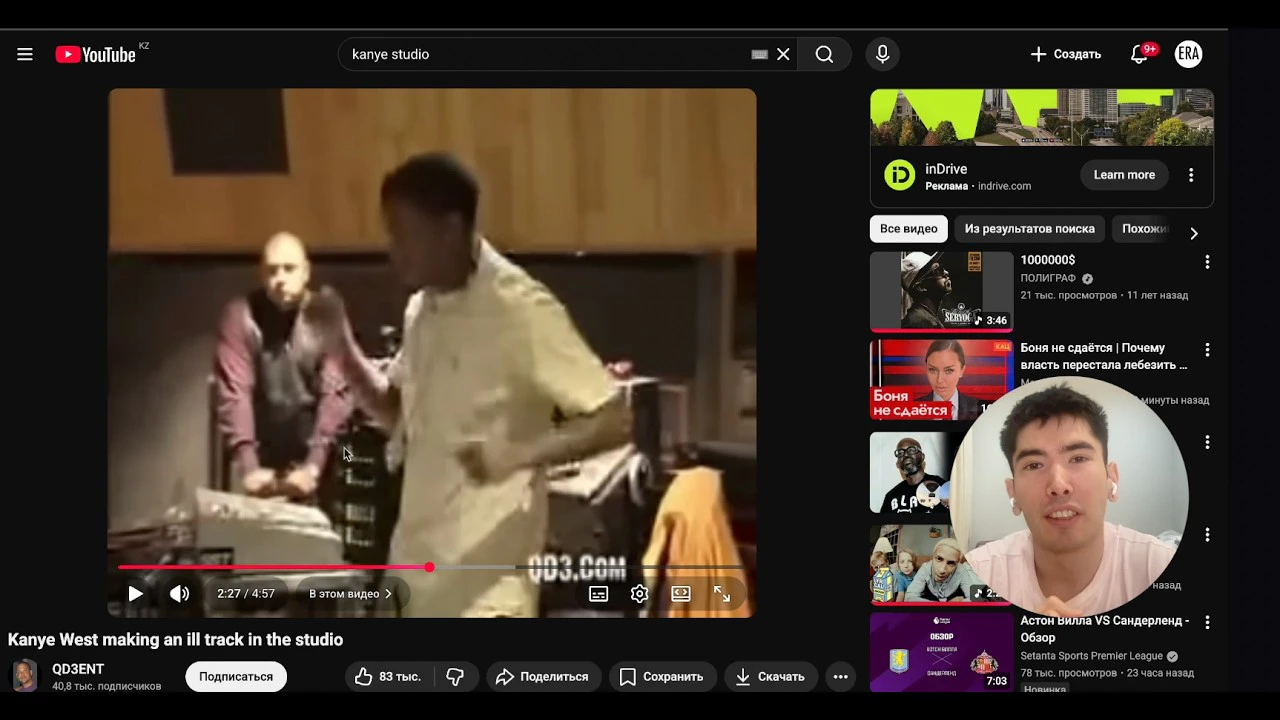Open options for the 1000000$ video

point(1207,262)
